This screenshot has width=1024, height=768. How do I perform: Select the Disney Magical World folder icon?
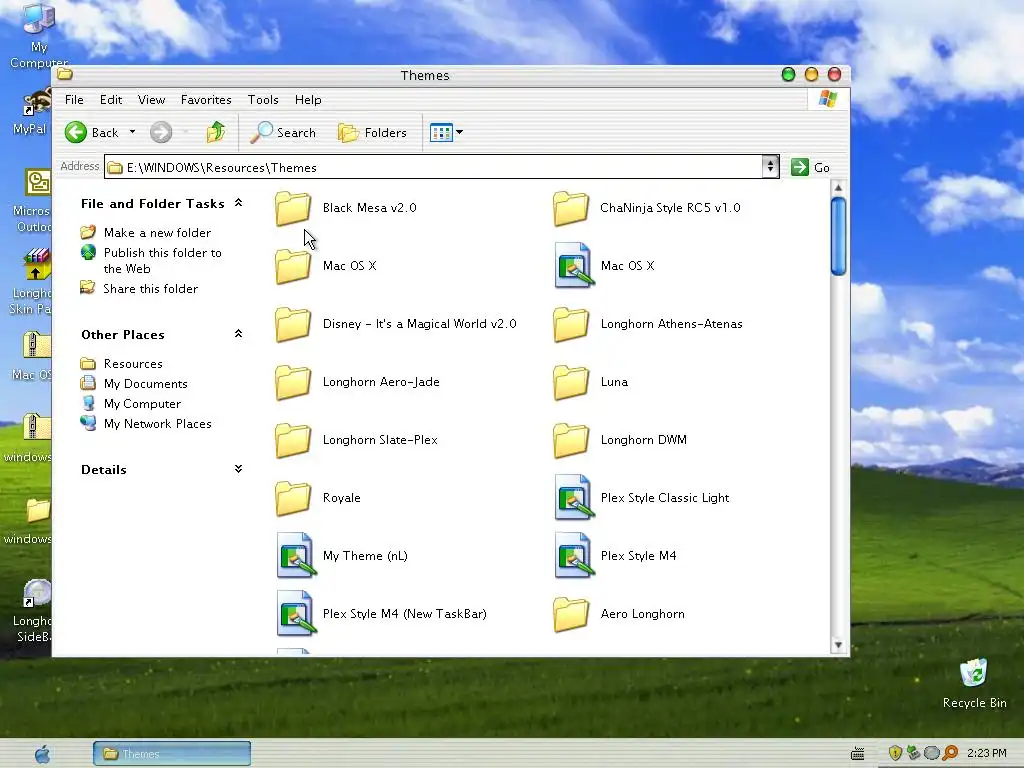293,325
